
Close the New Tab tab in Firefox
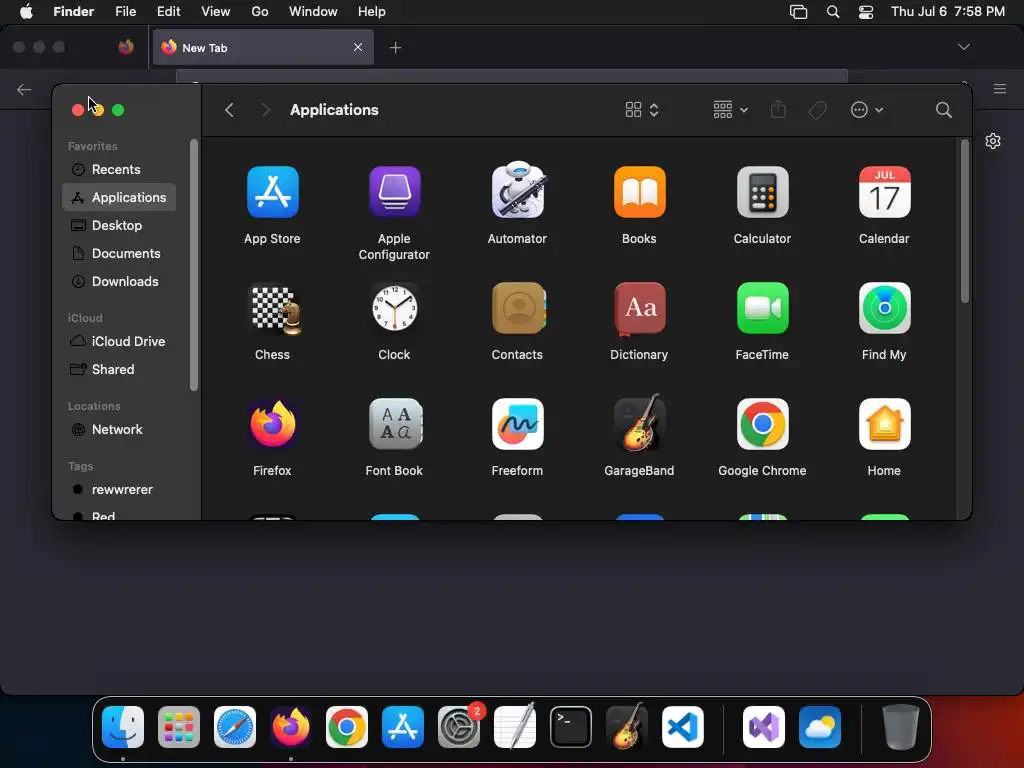click(358, 47)
